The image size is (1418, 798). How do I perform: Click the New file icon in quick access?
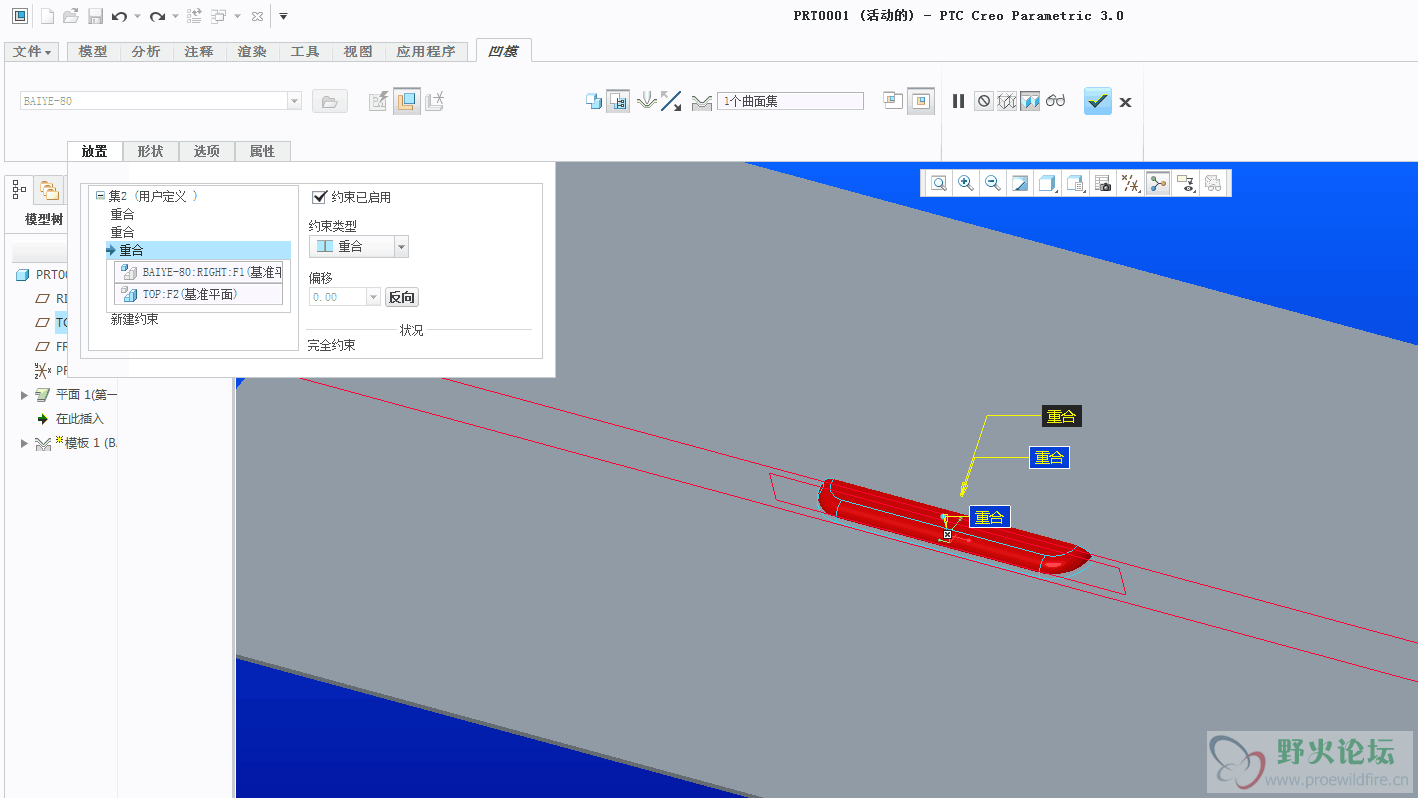[47, 16]
